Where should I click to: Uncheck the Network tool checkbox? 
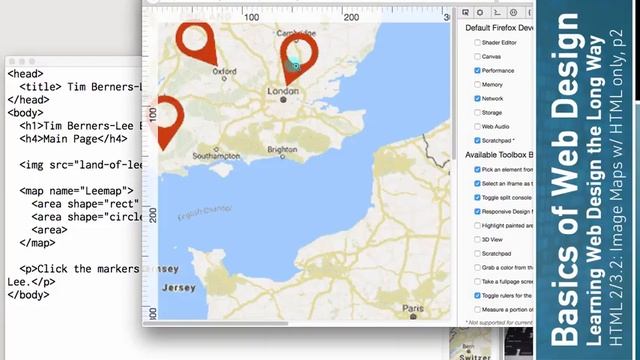pyautogui.click(x=477, y=98)
